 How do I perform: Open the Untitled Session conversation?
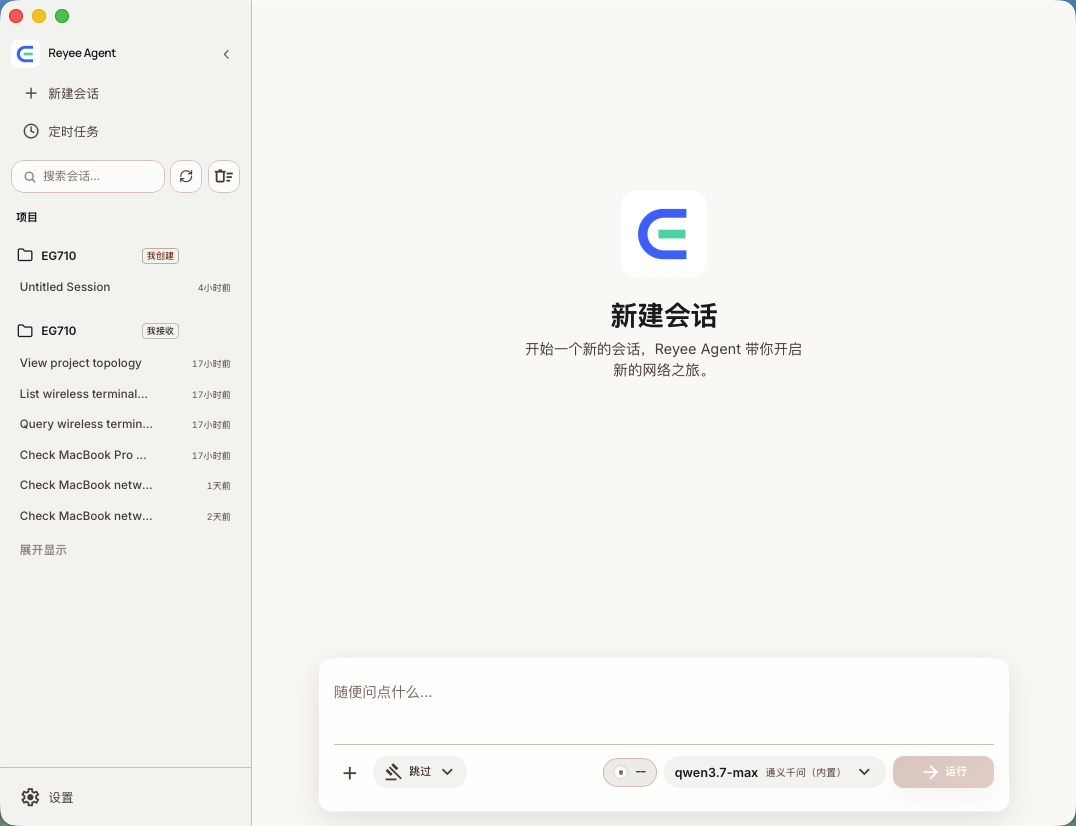coord(125,287)
